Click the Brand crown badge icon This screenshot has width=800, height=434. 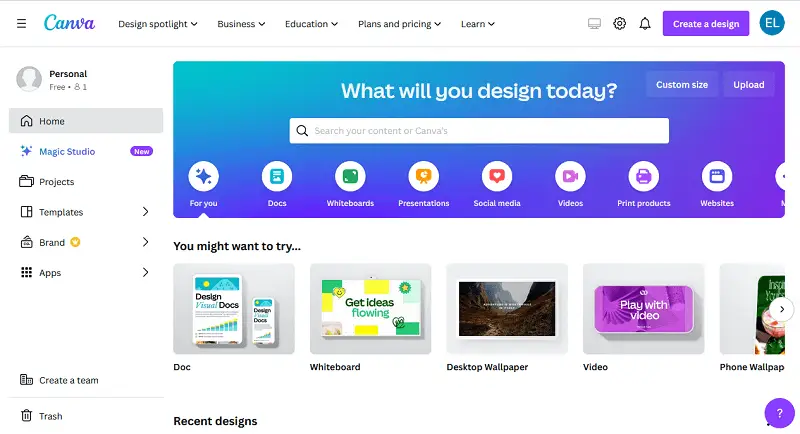75,242
